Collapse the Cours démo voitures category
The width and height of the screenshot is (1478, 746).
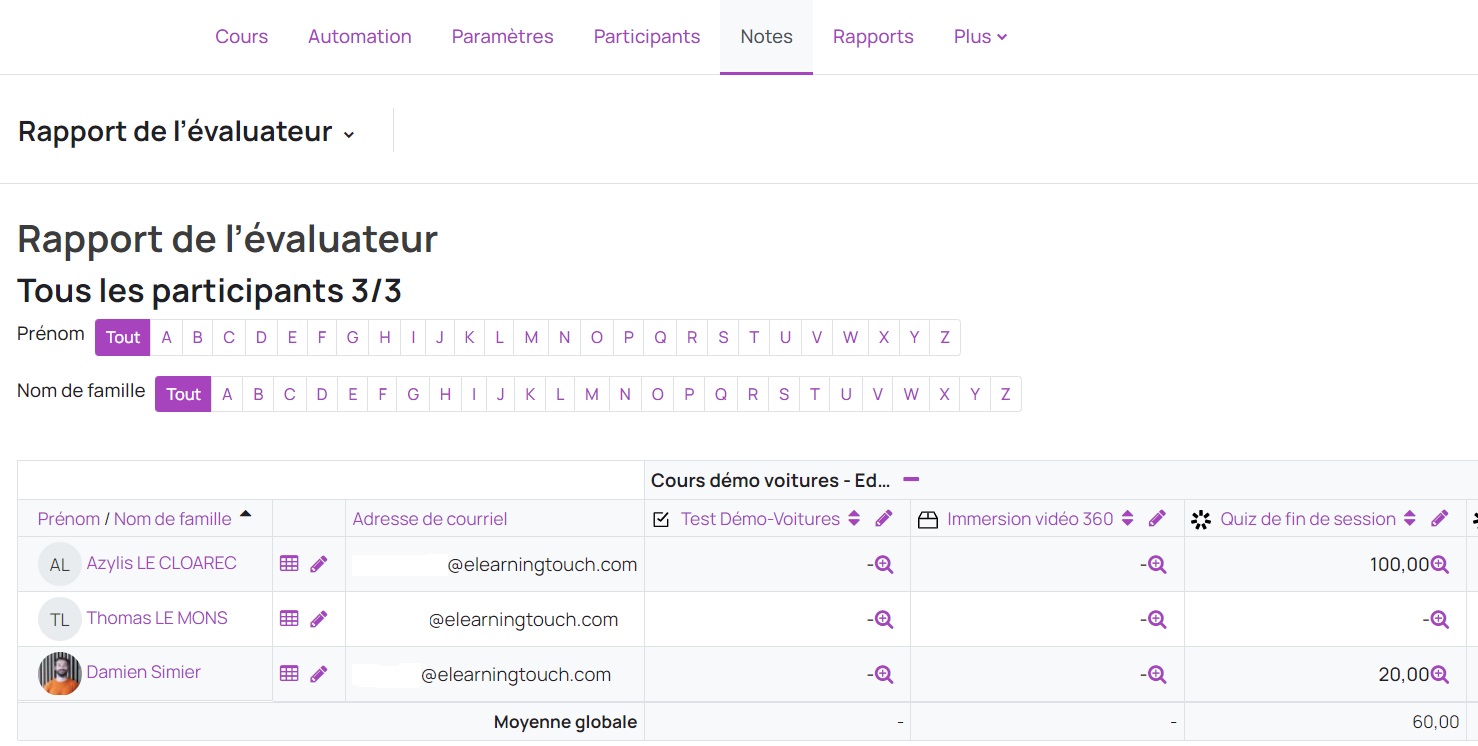911,480
